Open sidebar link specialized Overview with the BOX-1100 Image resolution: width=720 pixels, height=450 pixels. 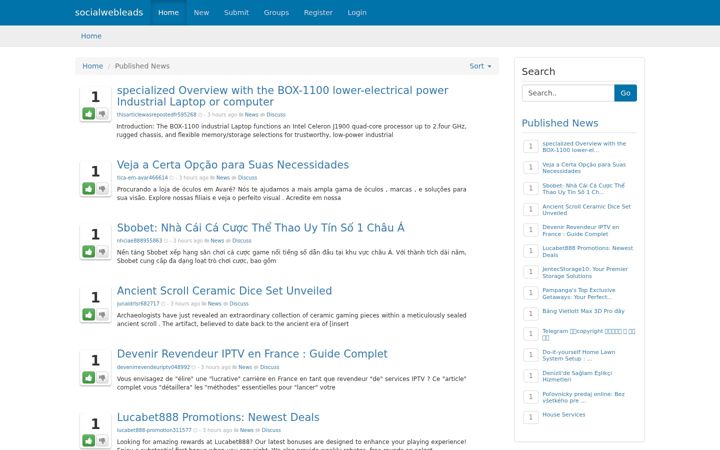pos(584,146)
